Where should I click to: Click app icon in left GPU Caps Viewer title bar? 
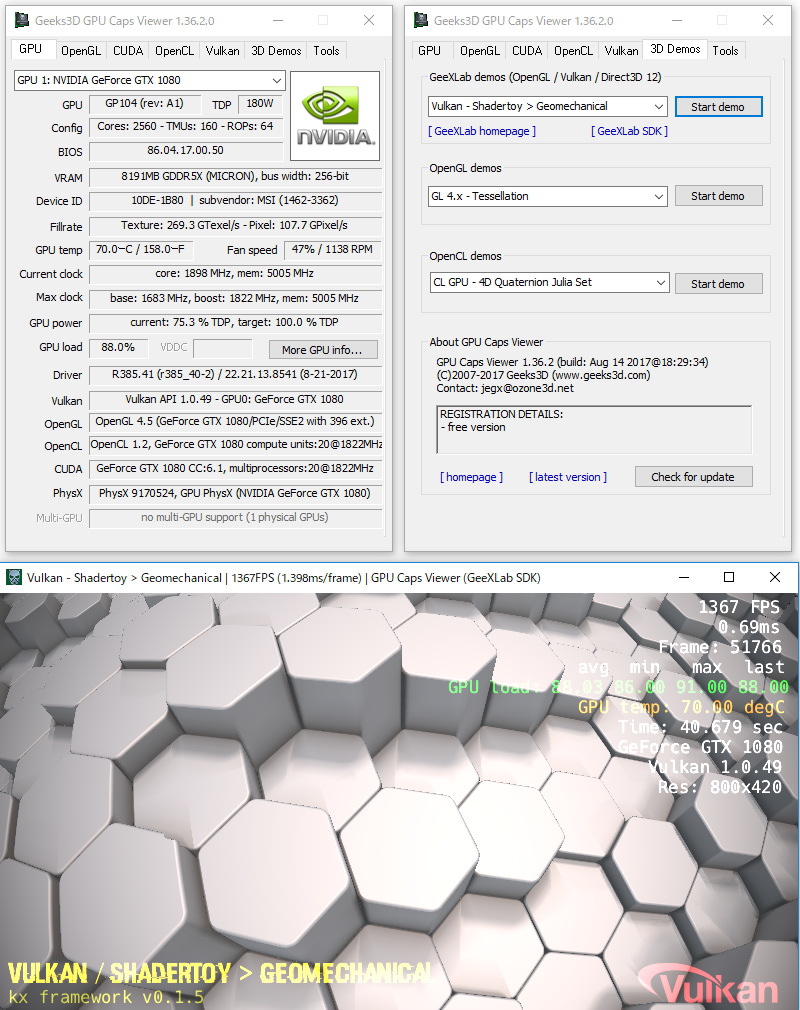click(22, 20)
